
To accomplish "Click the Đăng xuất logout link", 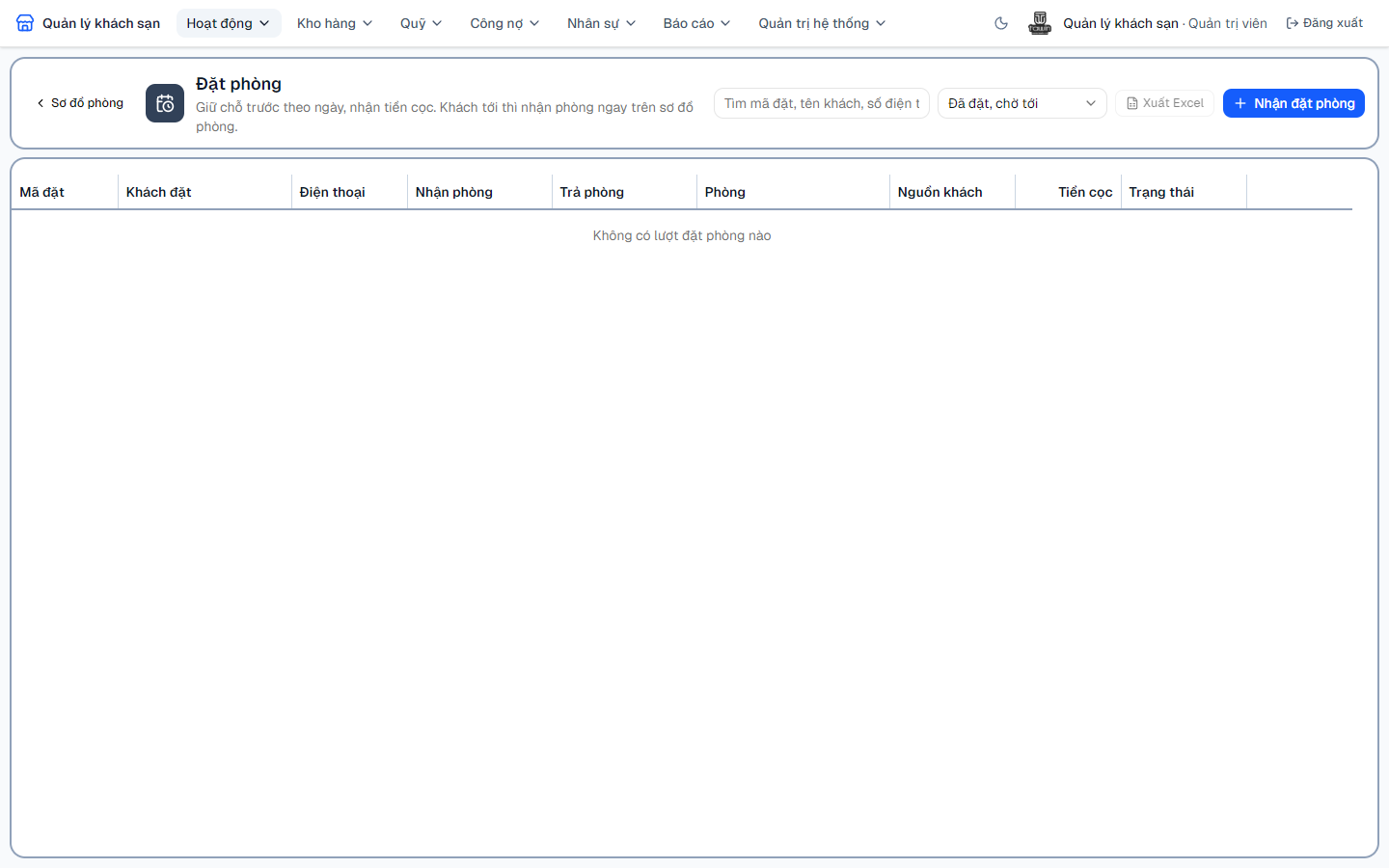I will click(1324, 23).
